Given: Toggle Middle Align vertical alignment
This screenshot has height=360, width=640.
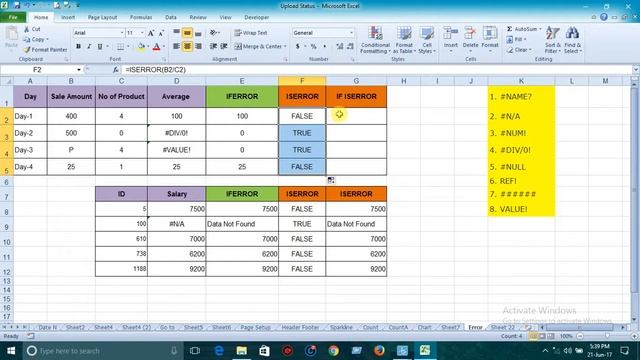Looking at the screenshot, I should (x=187, y=33).
